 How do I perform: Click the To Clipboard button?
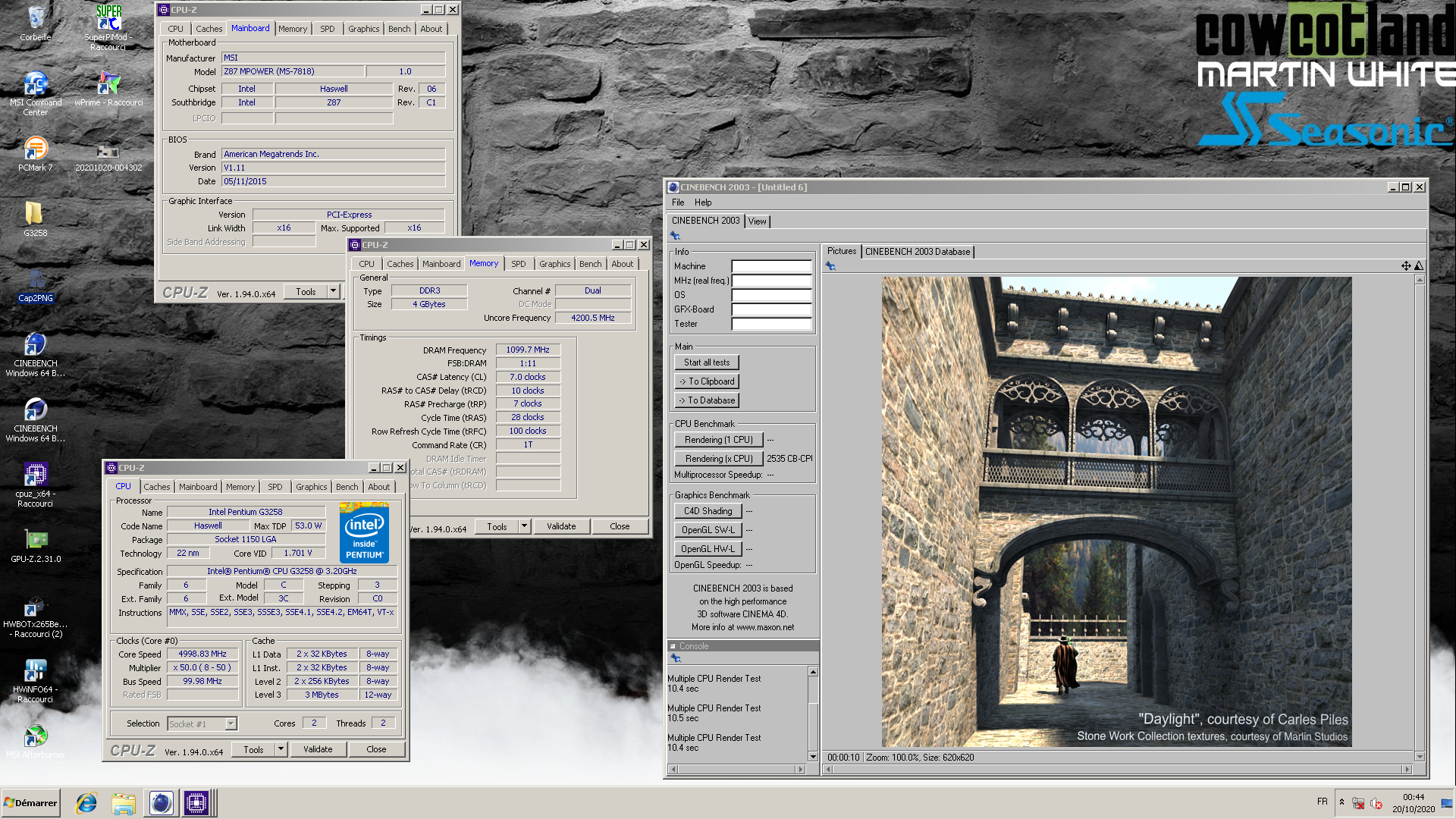(707, 381)
